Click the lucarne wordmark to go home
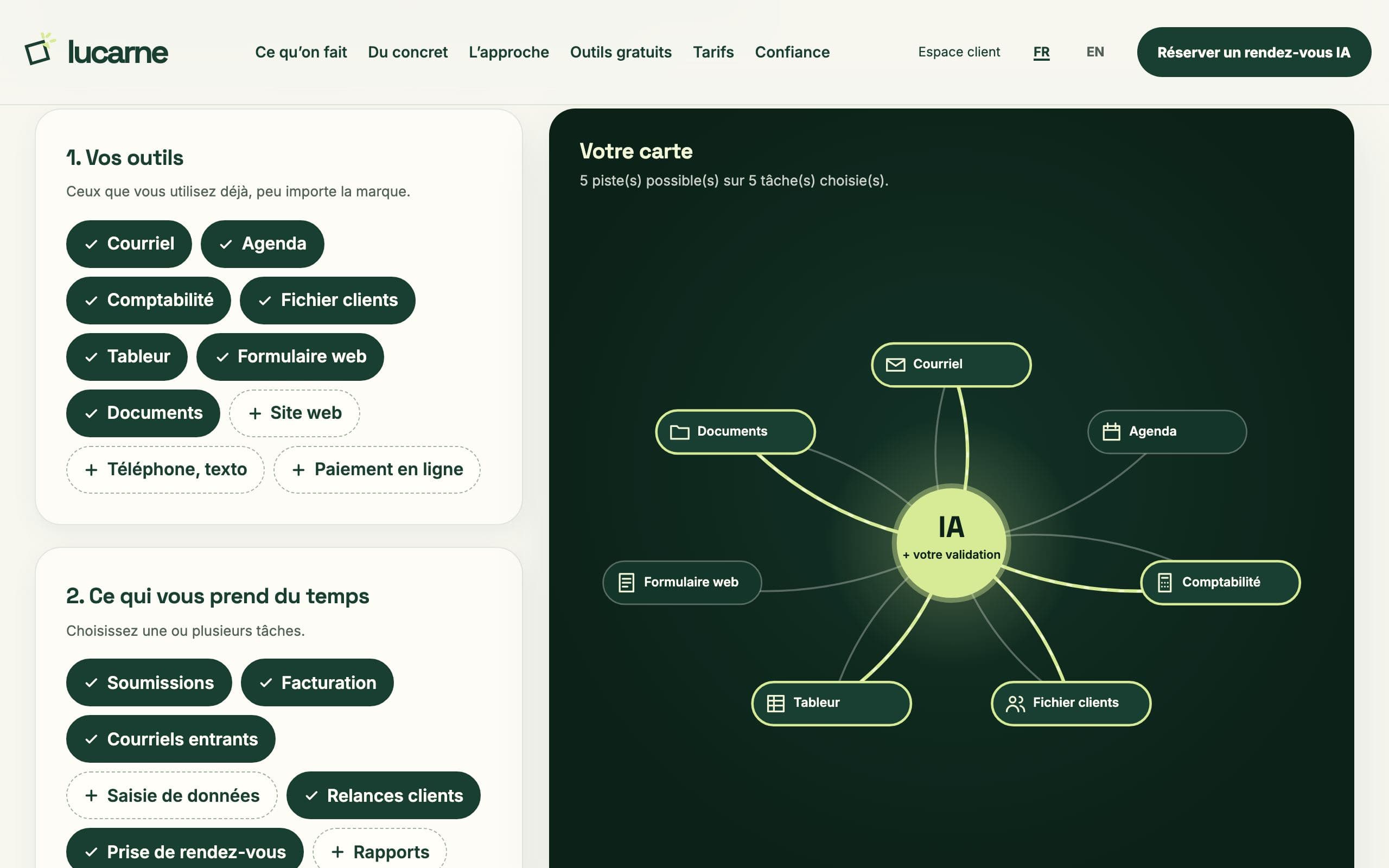Viewport: 1389px width, 868px height. 118,52
